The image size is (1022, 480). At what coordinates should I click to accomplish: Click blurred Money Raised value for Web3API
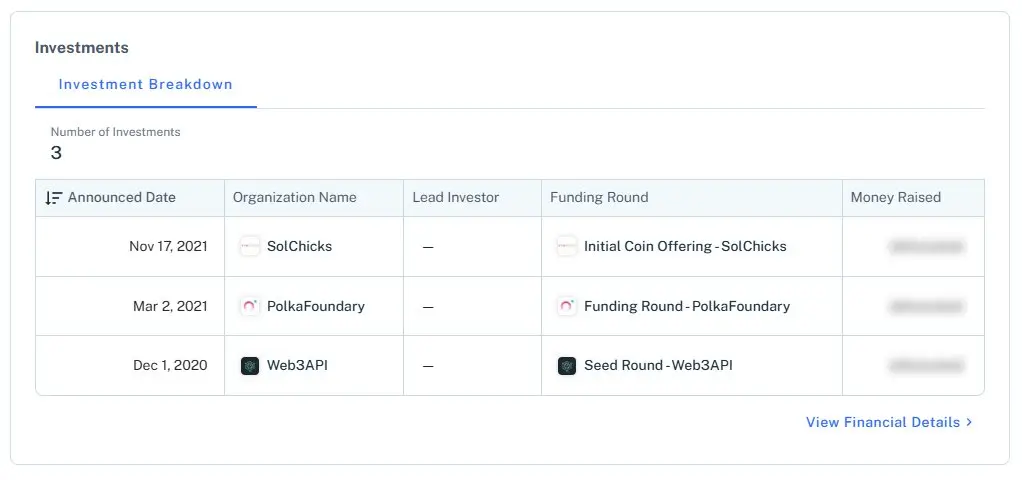tap(926, 366)
